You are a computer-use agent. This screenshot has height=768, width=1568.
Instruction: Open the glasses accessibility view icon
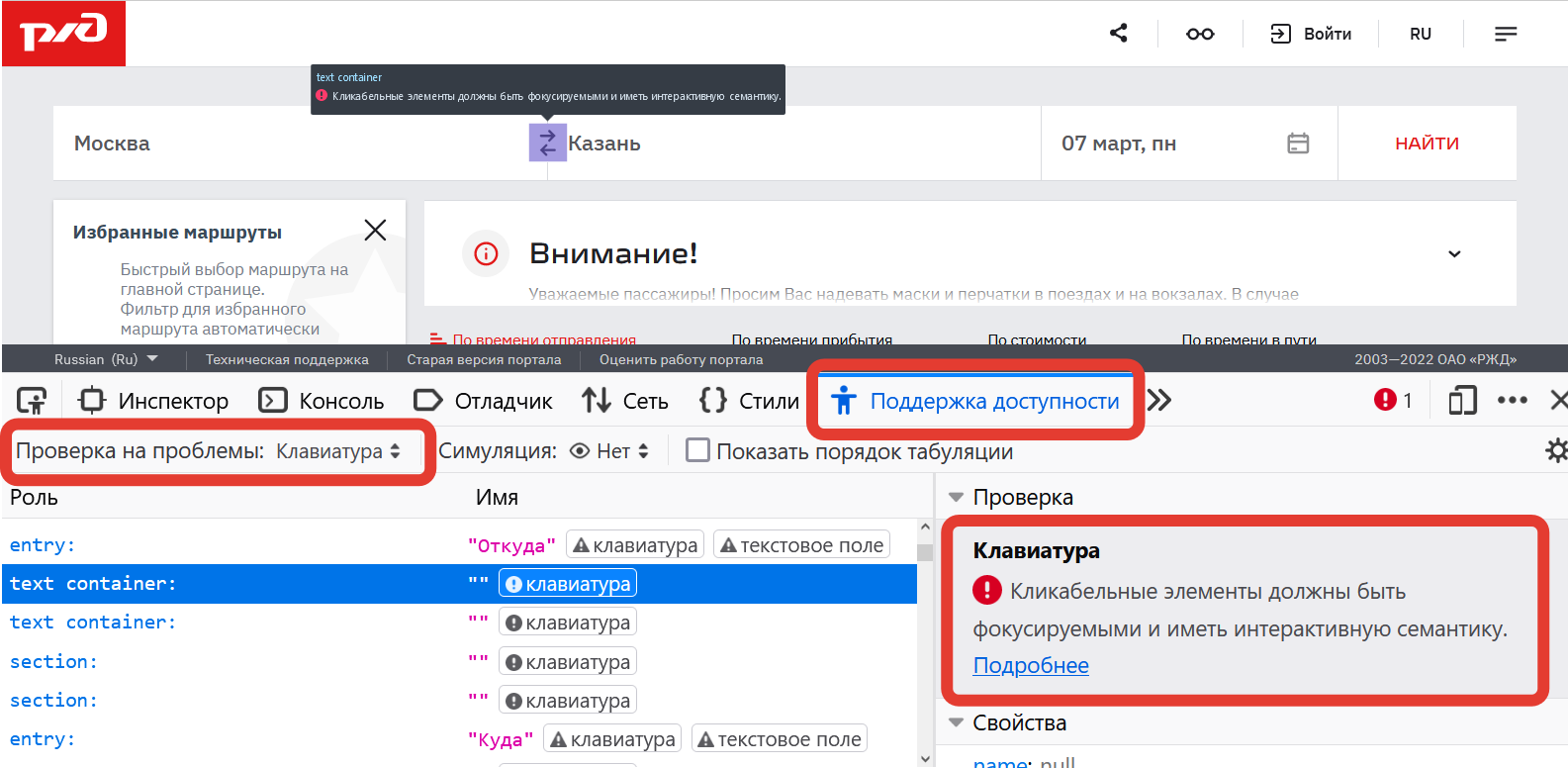click(x=1199, y=34)
